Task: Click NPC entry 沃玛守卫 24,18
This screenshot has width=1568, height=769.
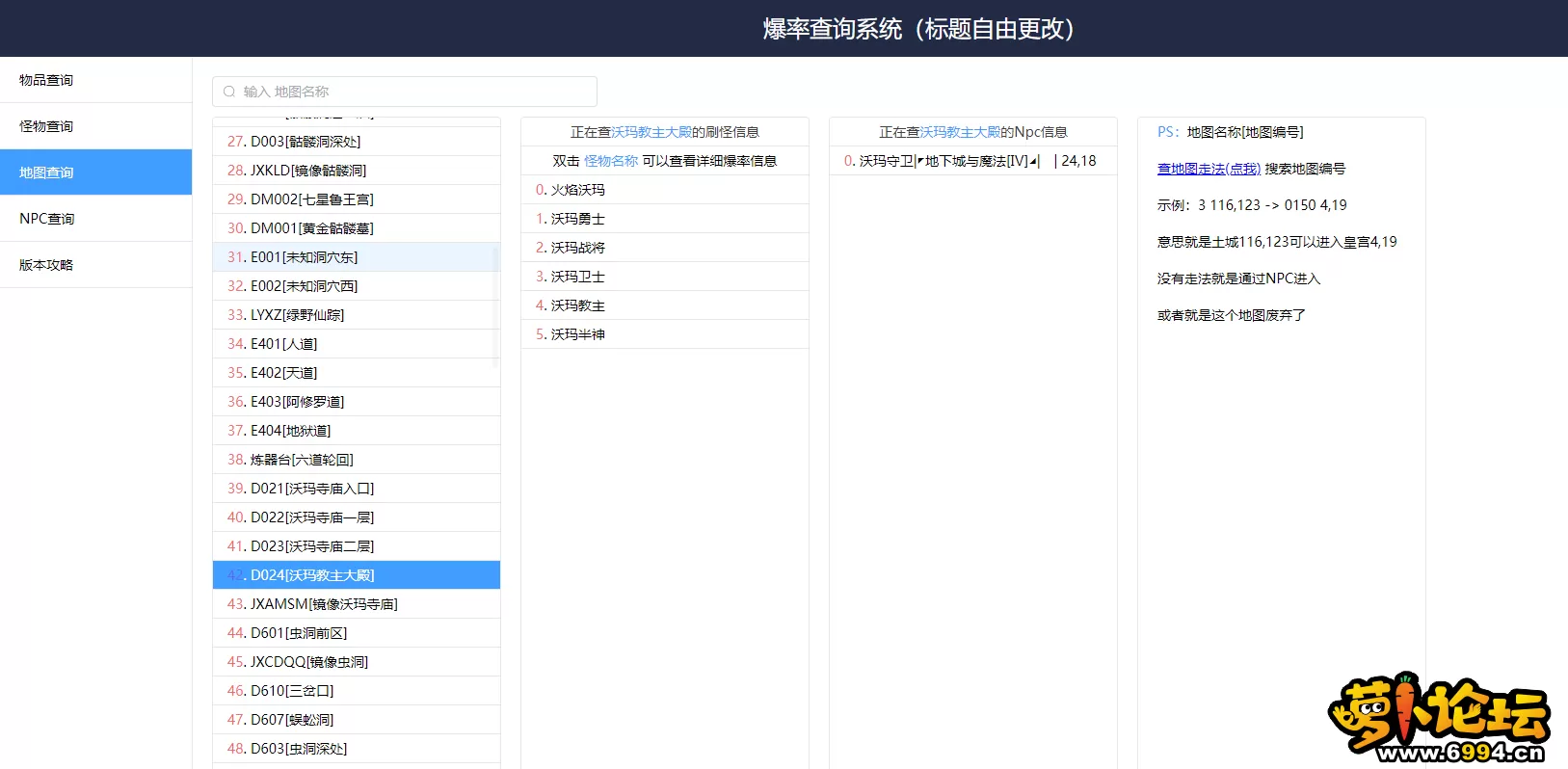Action: point(973,161)
